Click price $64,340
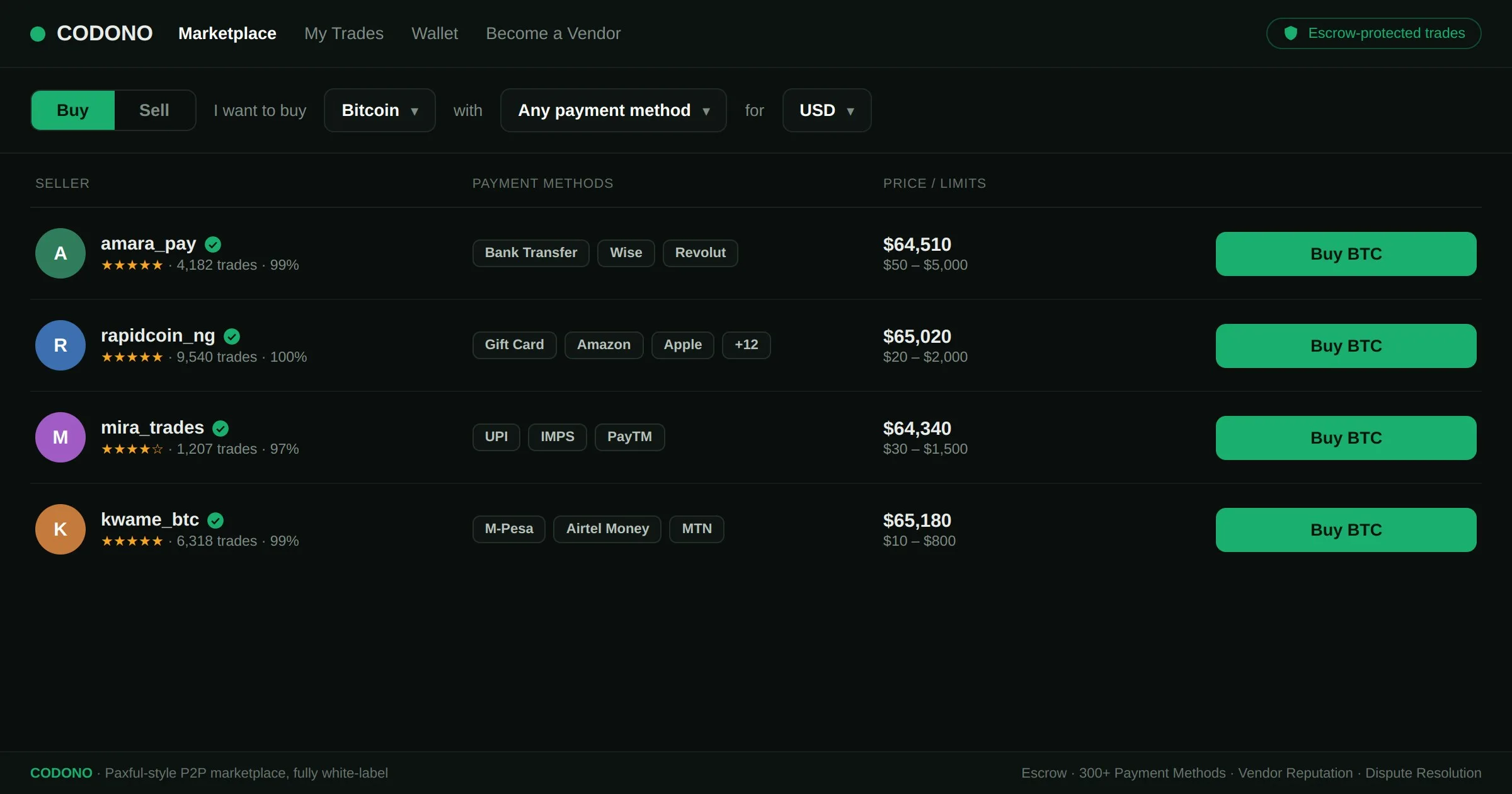 [x=917, y=429]
